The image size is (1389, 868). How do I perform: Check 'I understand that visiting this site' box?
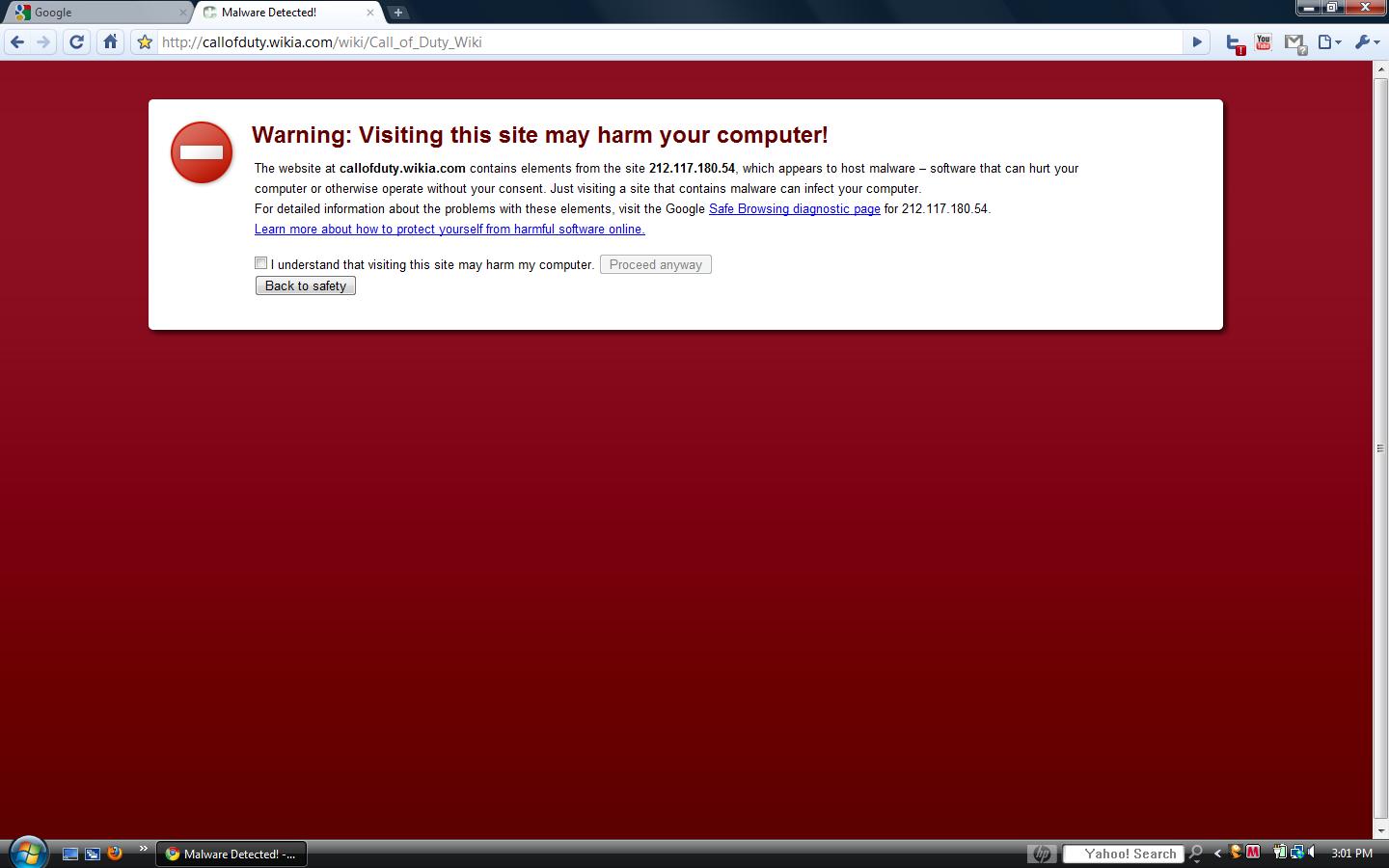click(260, 262)
